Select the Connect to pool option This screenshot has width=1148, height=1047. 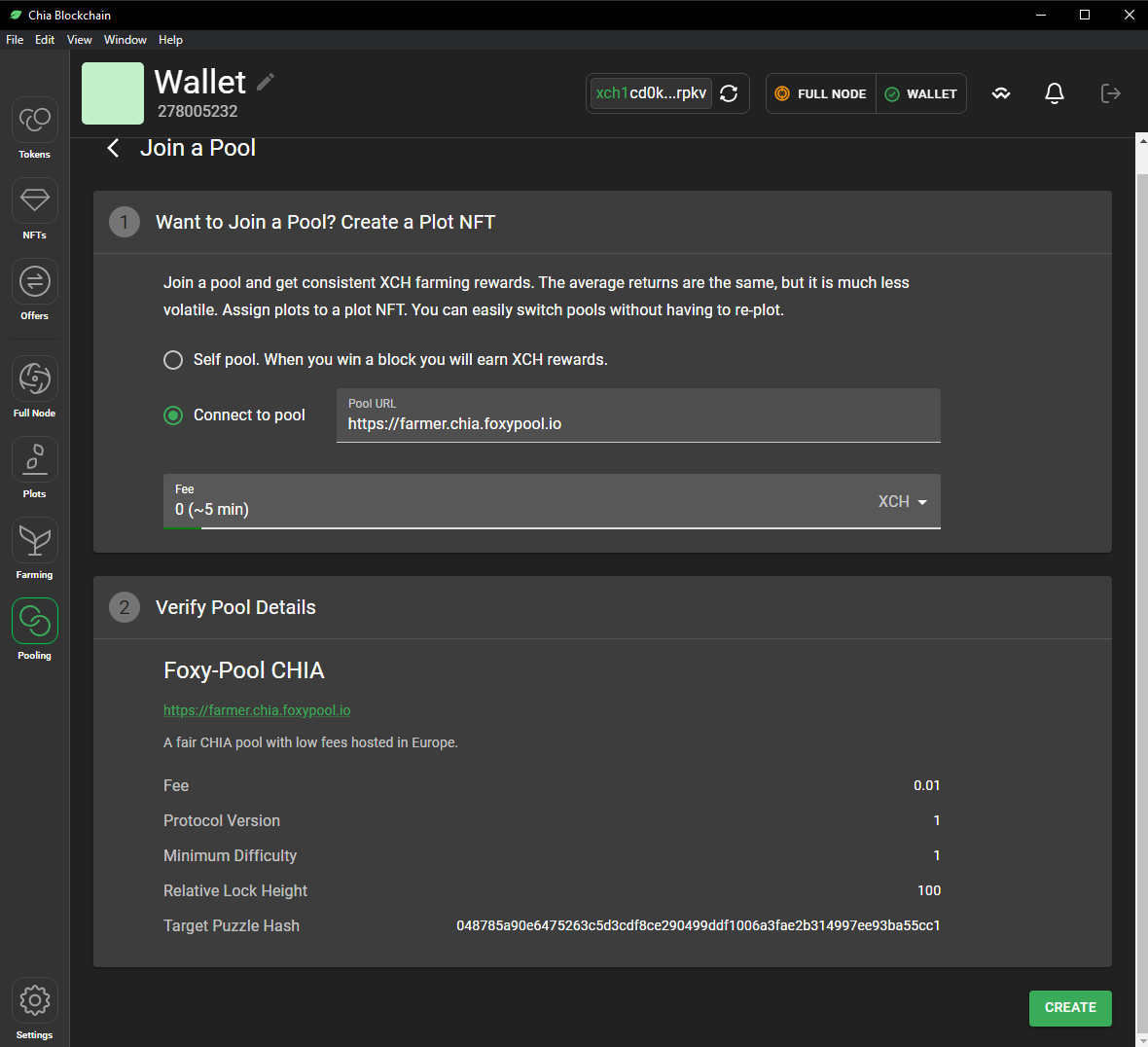(x=173, y=415)
